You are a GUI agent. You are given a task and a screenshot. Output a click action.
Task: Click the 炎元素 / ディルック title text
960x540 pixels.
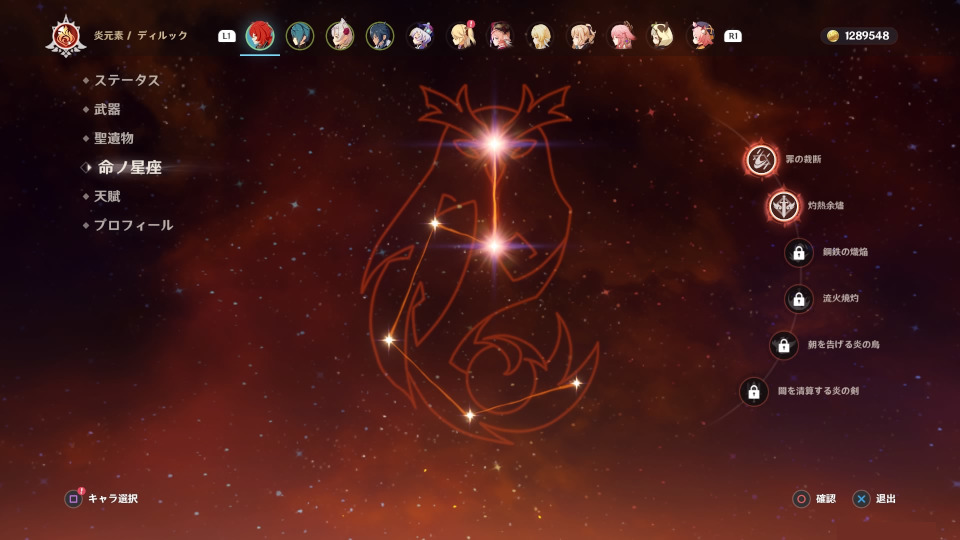140,36
